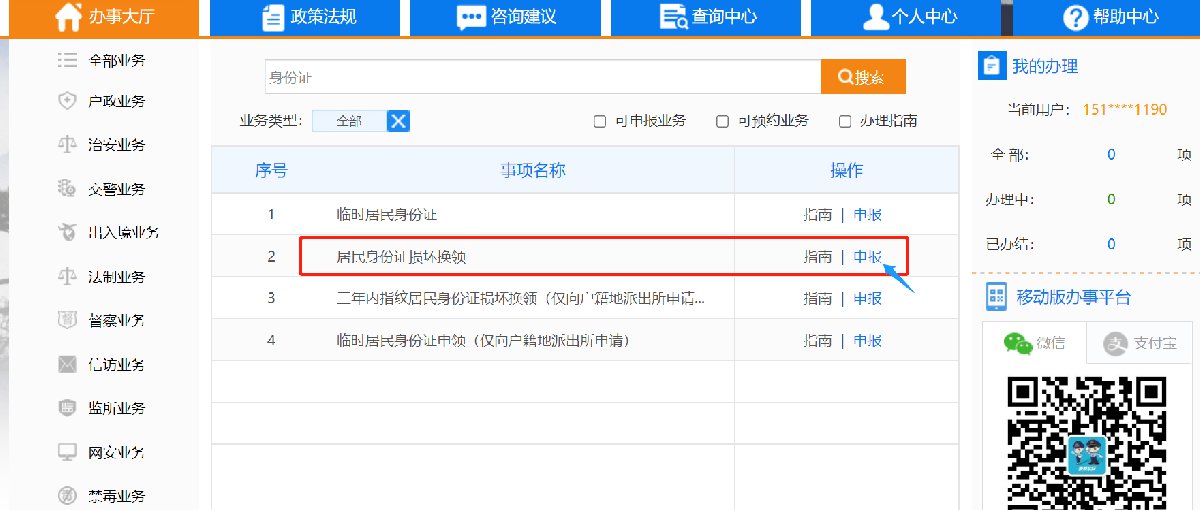Click the 身份证 search input field
1200x510 pixels.
[x=540, y=77]
